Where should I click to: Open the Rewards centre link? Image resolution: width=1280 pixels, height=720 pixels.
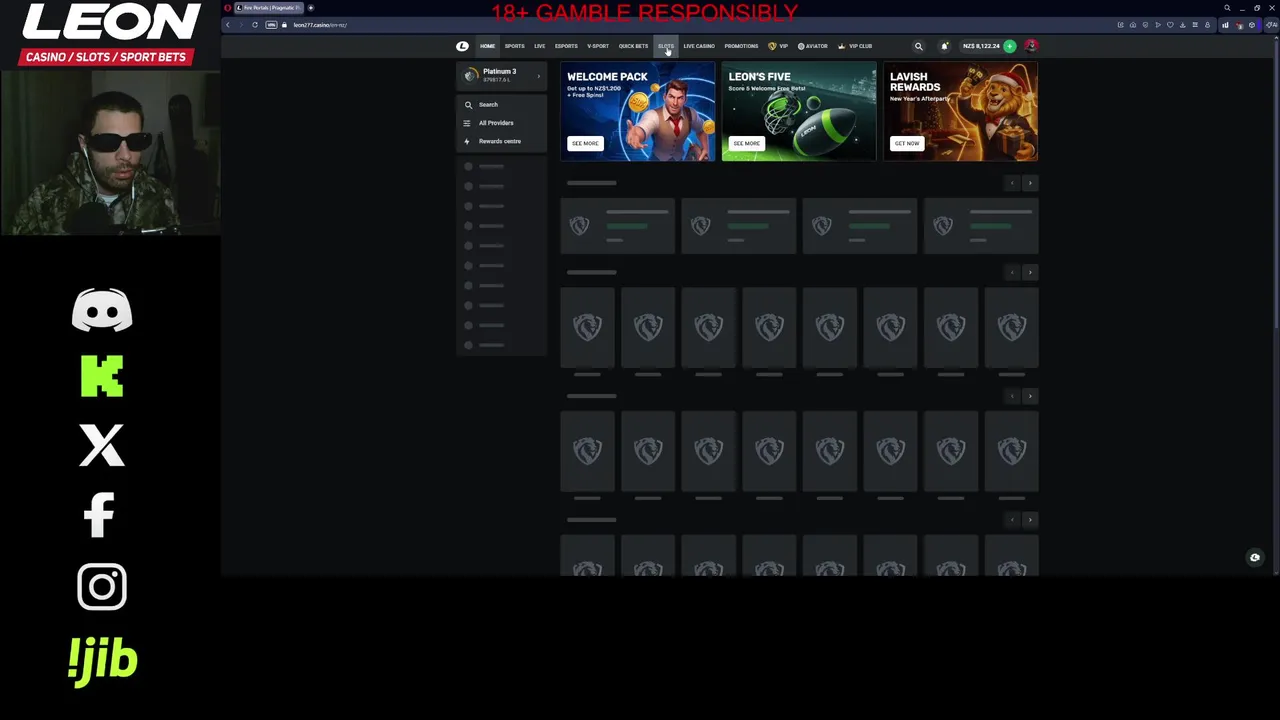coord(500,141)
